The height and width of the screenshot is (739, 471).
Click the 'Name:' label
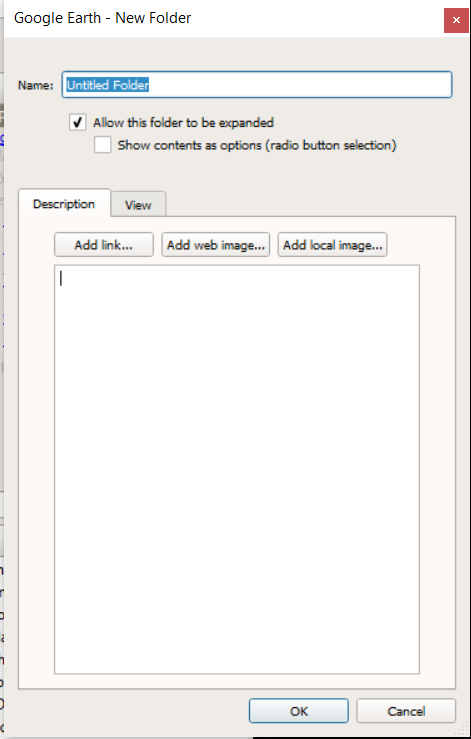(x=36, y=85)
